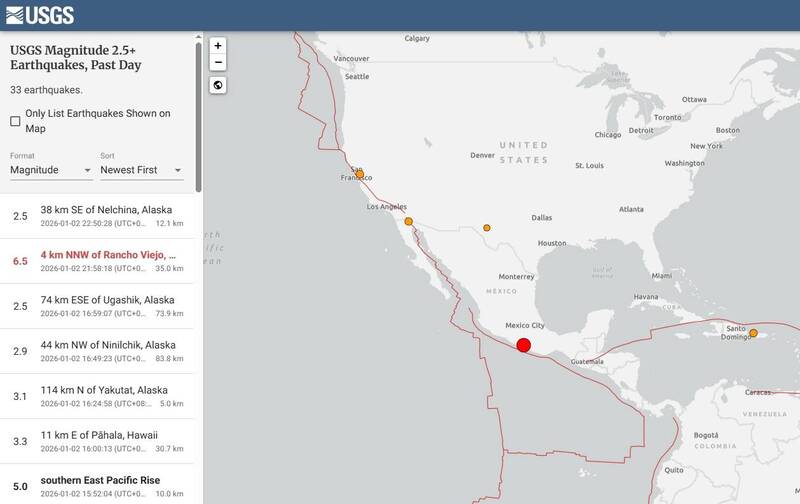Click the orange earthquake marker near Los Angeles
Viewport: 800px width, 504px height.
pyautogui.click(x=408, y=222)
